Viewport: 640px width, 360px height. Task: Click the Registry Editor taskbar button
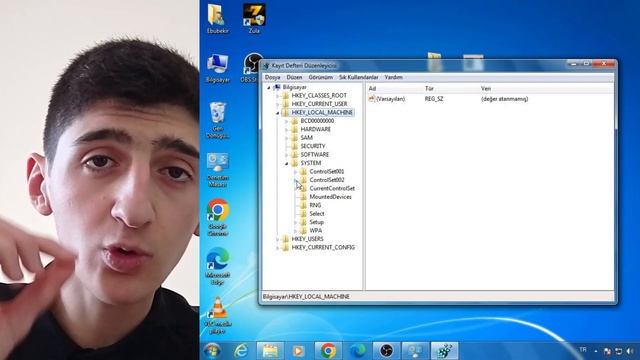pyautogui.click(x=445, y=351)
